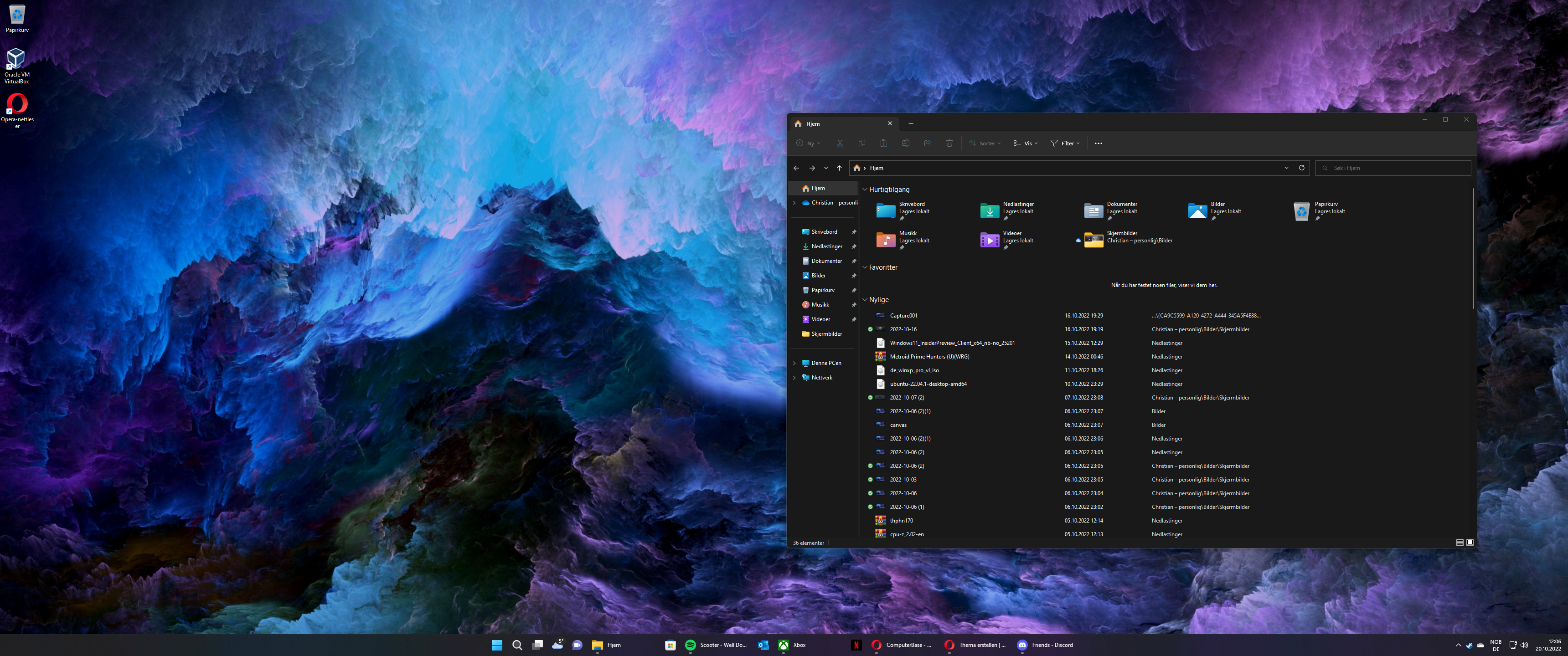Click the Paste clipboard icon in Explorer toolbar

(x=884, y=143)
